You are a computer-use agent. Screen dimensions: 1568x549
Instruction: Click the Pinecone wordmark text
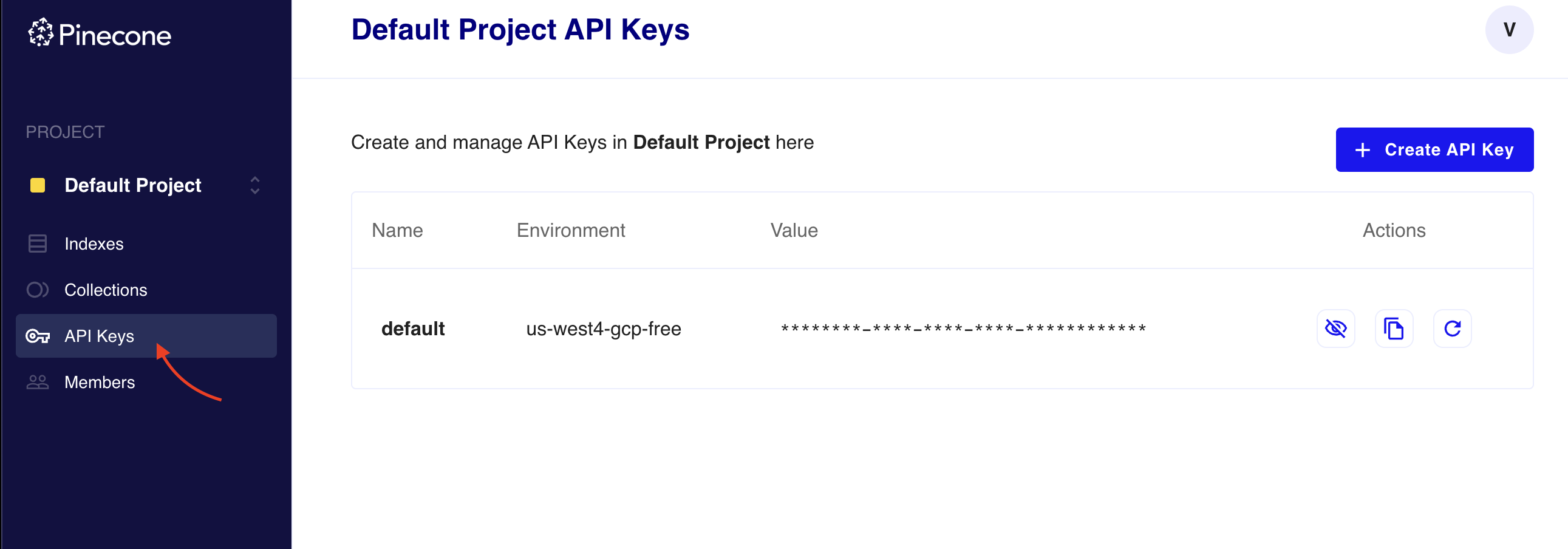(x=115, y=35)
